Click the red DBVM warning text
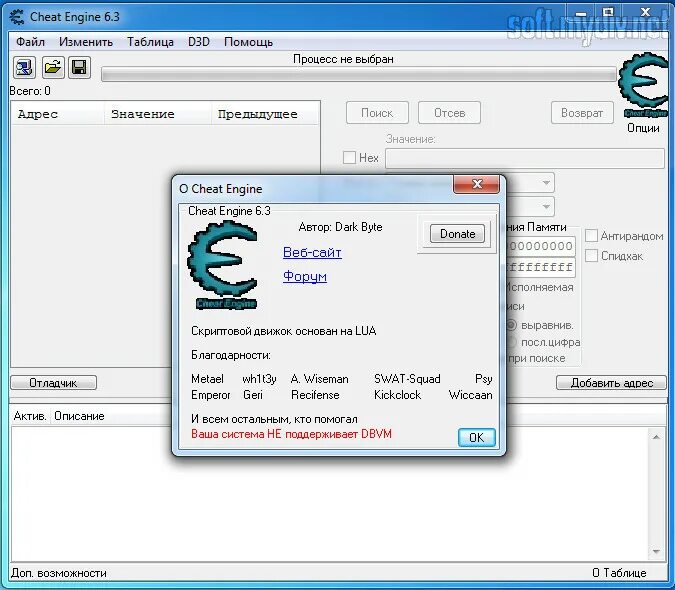 pos(291,434)
